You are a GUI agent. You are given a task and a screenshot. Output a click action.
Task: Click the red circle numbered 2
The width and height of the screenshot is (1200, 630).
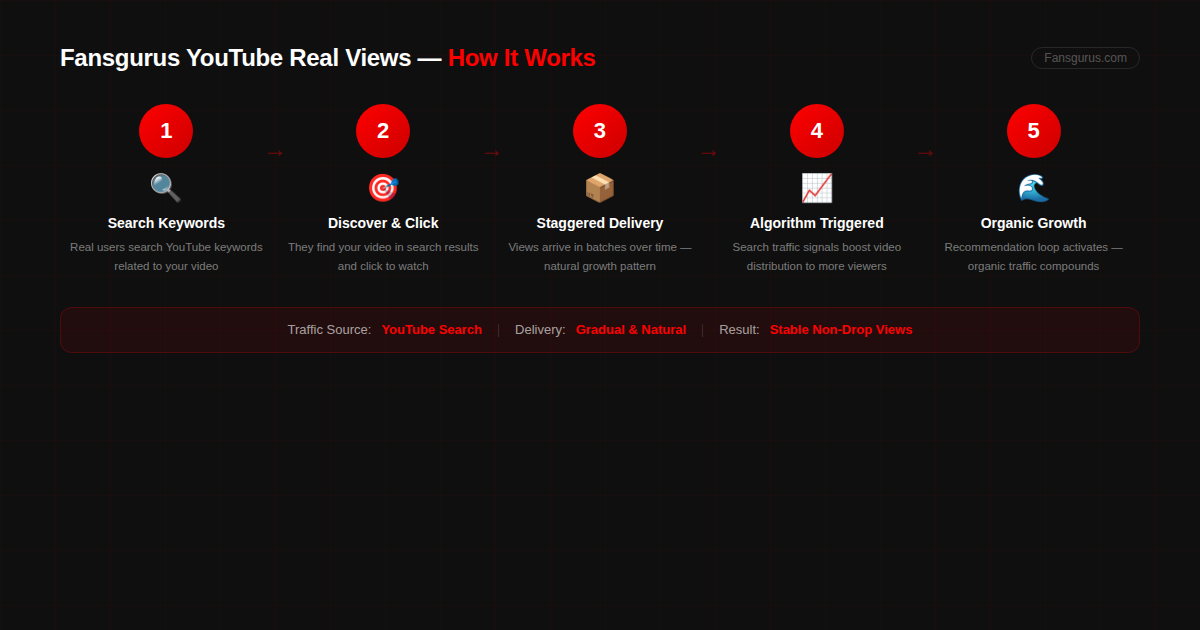pos(383,130)
